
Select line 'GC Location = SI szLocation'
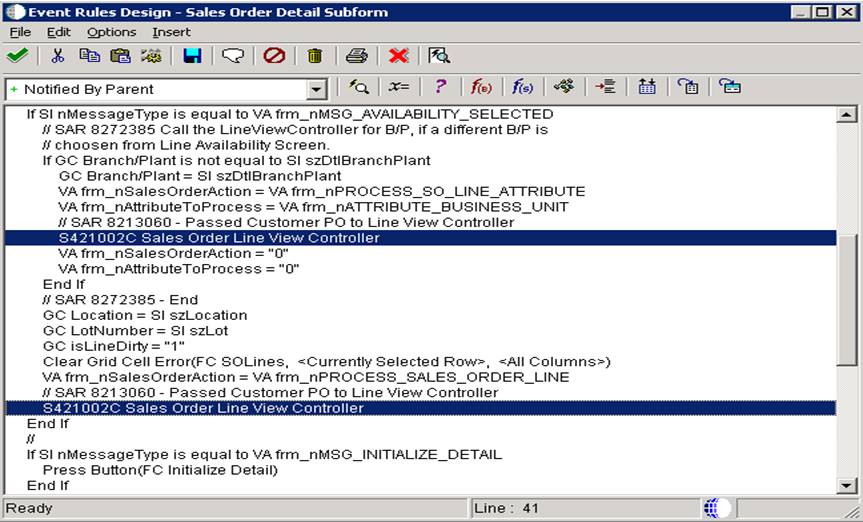(x=145, y=315)
